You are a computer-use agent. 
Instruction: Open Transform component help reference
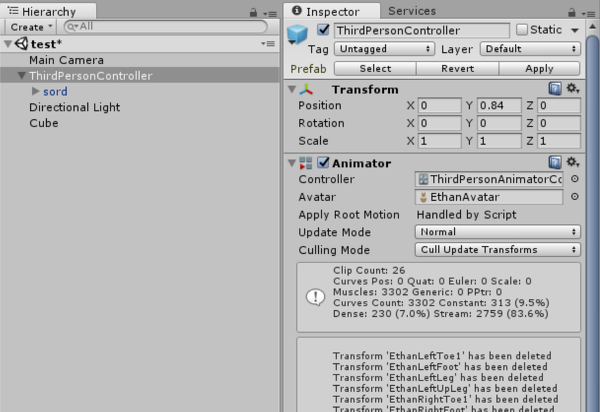click(x=555, y=89)
